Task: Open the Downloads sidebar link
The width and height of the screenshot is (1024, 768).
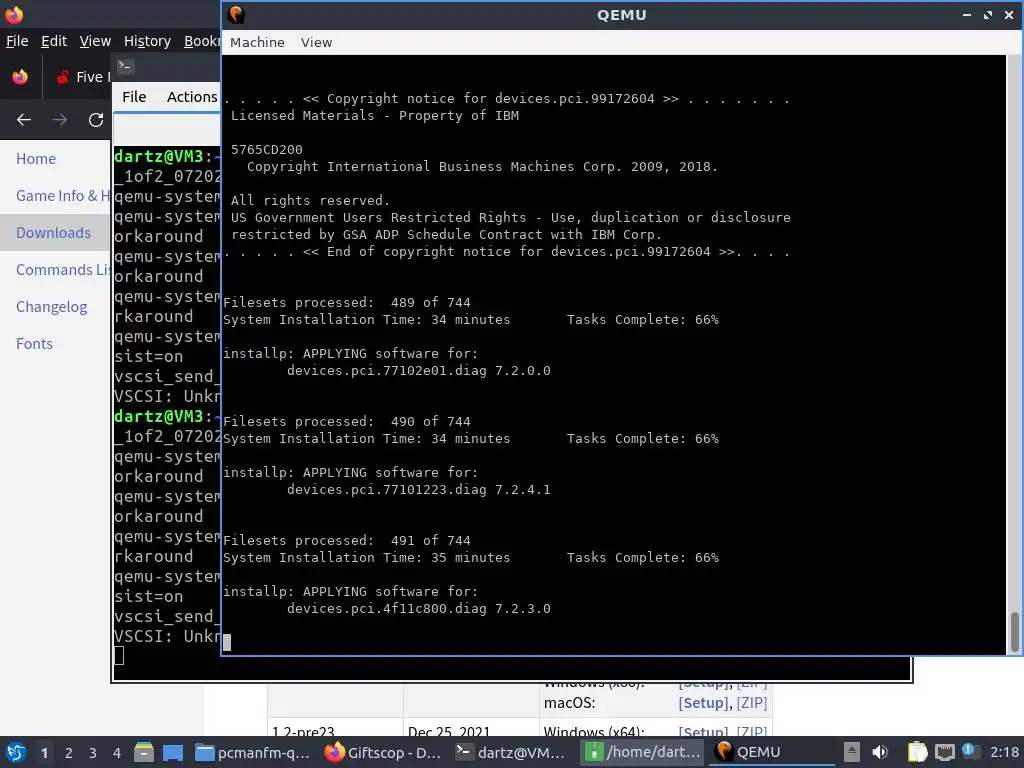Action: pyautogui.click(x=54, y=232)
